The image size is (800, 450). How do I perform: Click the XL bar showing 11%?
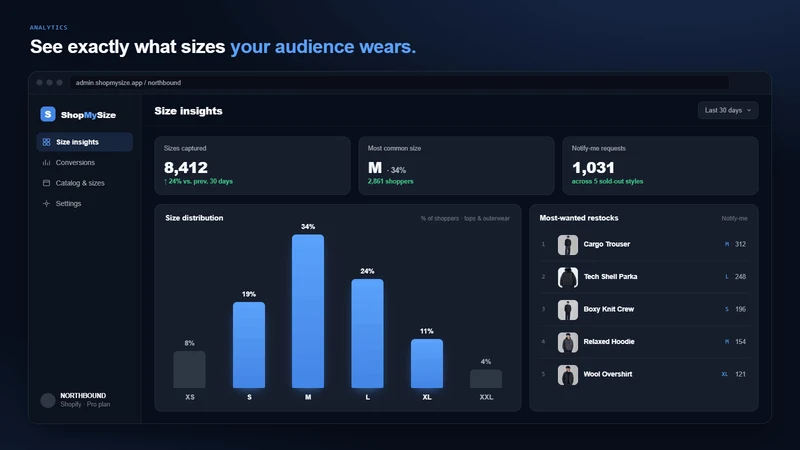(427, 363)
